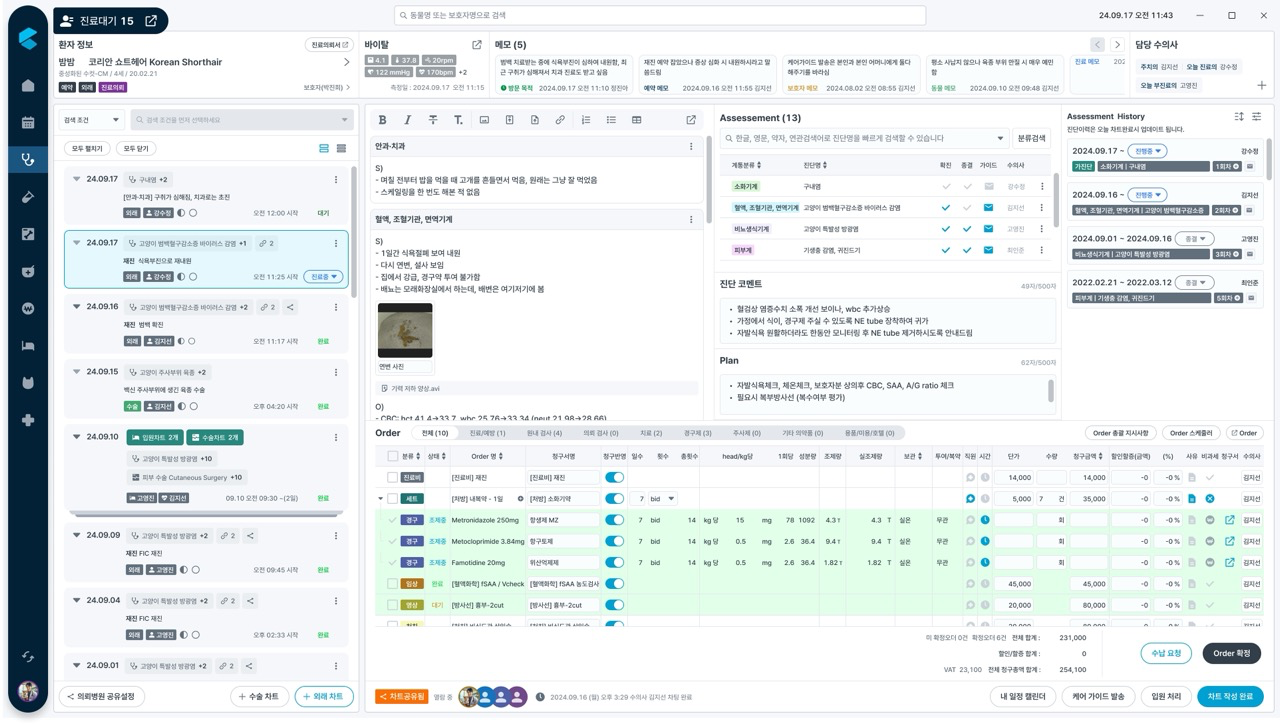Switch to the 경구제 (3) order tab
The width and height of the screenshot is (1280, 726).
point(698,433)
